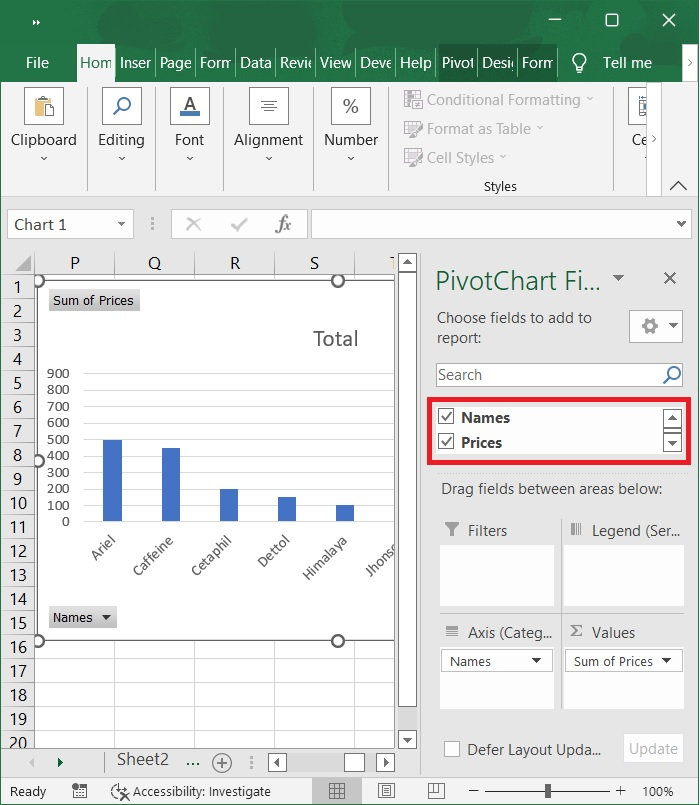Click the horizontal scrollbar thumb
Image resolution: width=700 pixels, height=805 pixels.
[x=354, y=762]
